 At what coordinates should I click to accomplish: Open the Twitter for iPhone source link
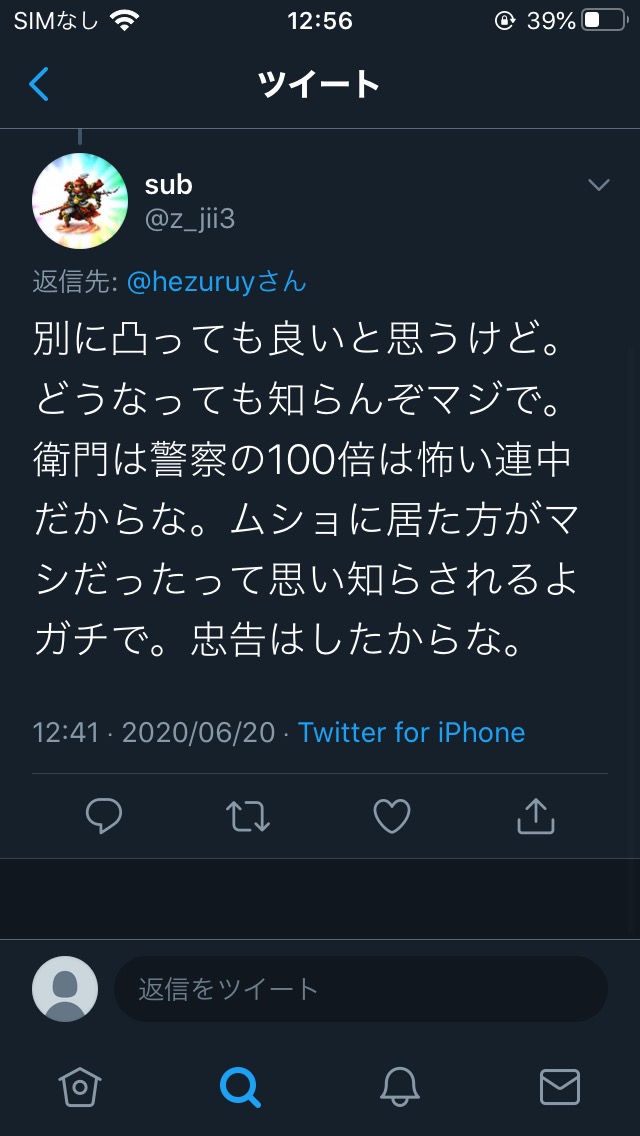click(x=412, y=732)
